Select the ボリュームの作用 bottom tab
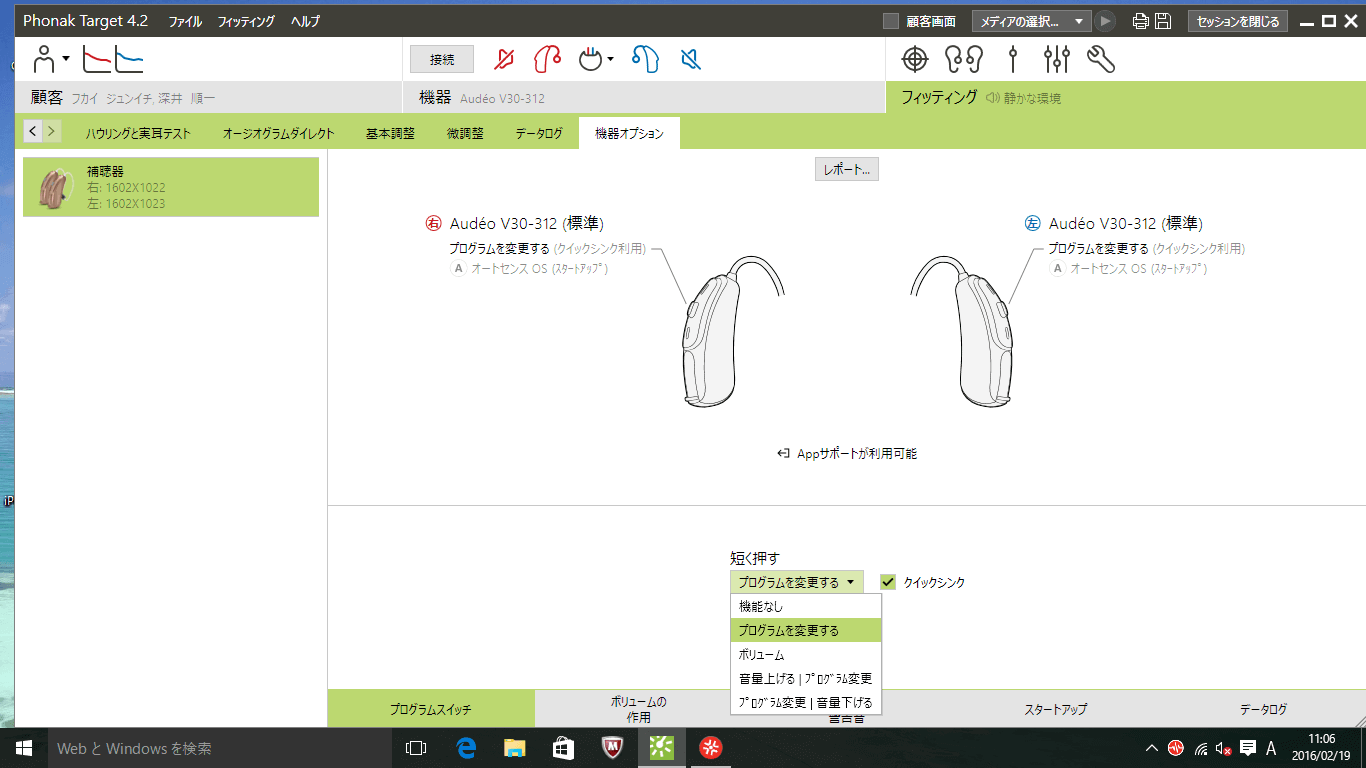This screenshot has width=1366, height=768. 638,709
